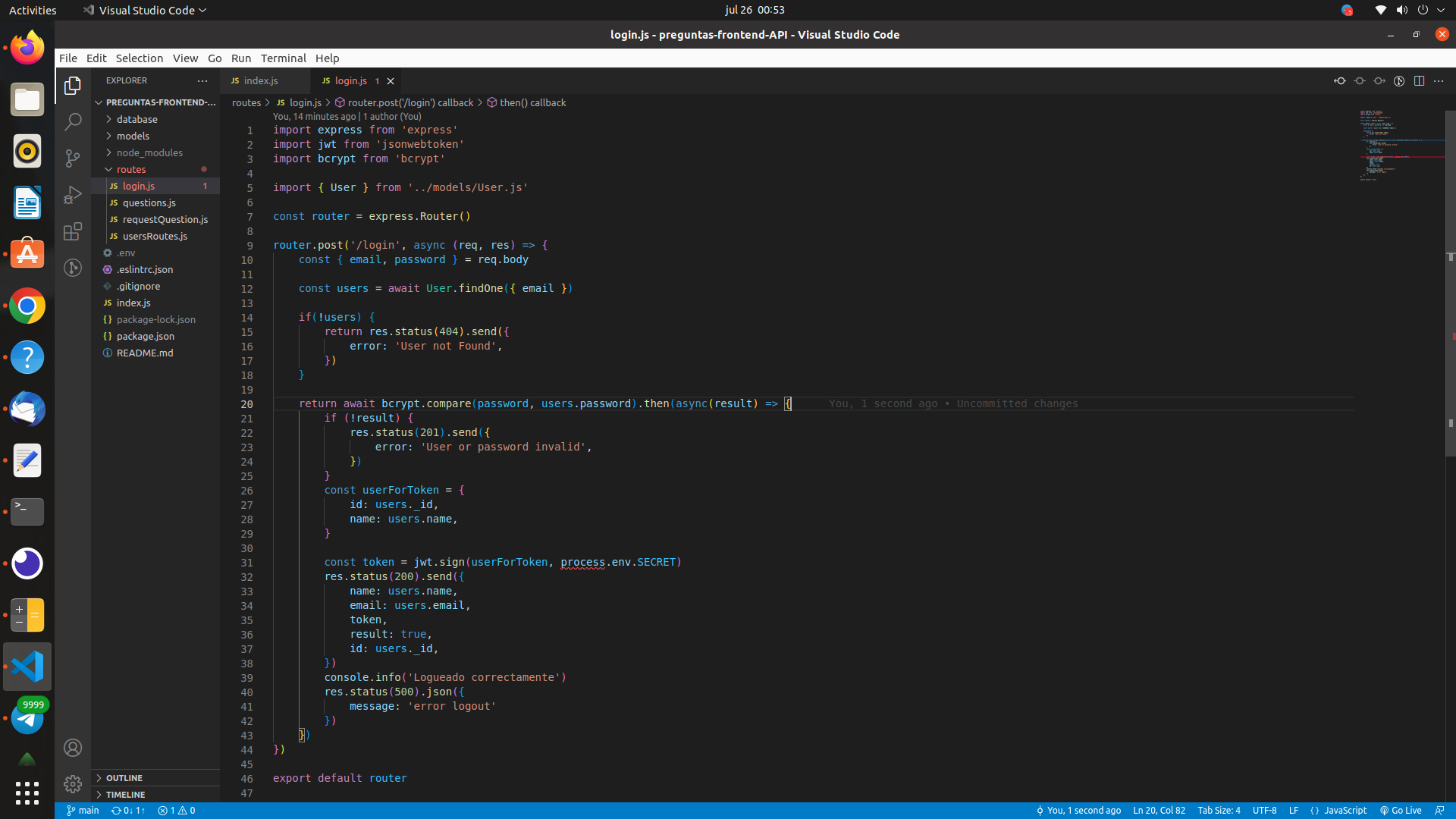Collapse the PREGUNTAS-FRONTEND project root
Screen dimensions: 1456x819
pyautogui.click(x=155, y=102)
